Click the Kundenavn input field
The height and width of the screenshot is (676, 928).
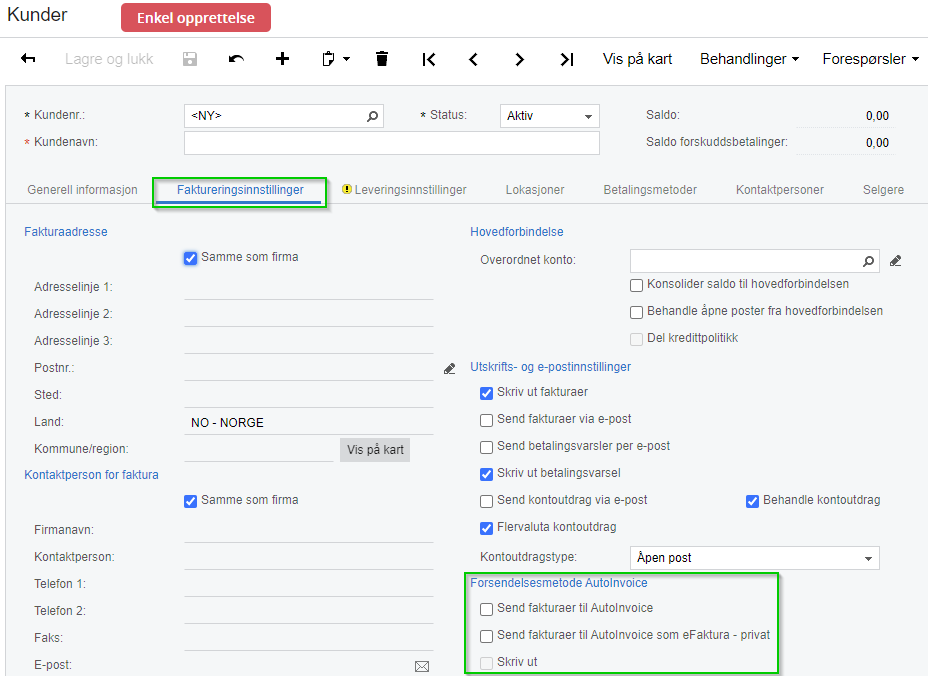pos(392,143)
